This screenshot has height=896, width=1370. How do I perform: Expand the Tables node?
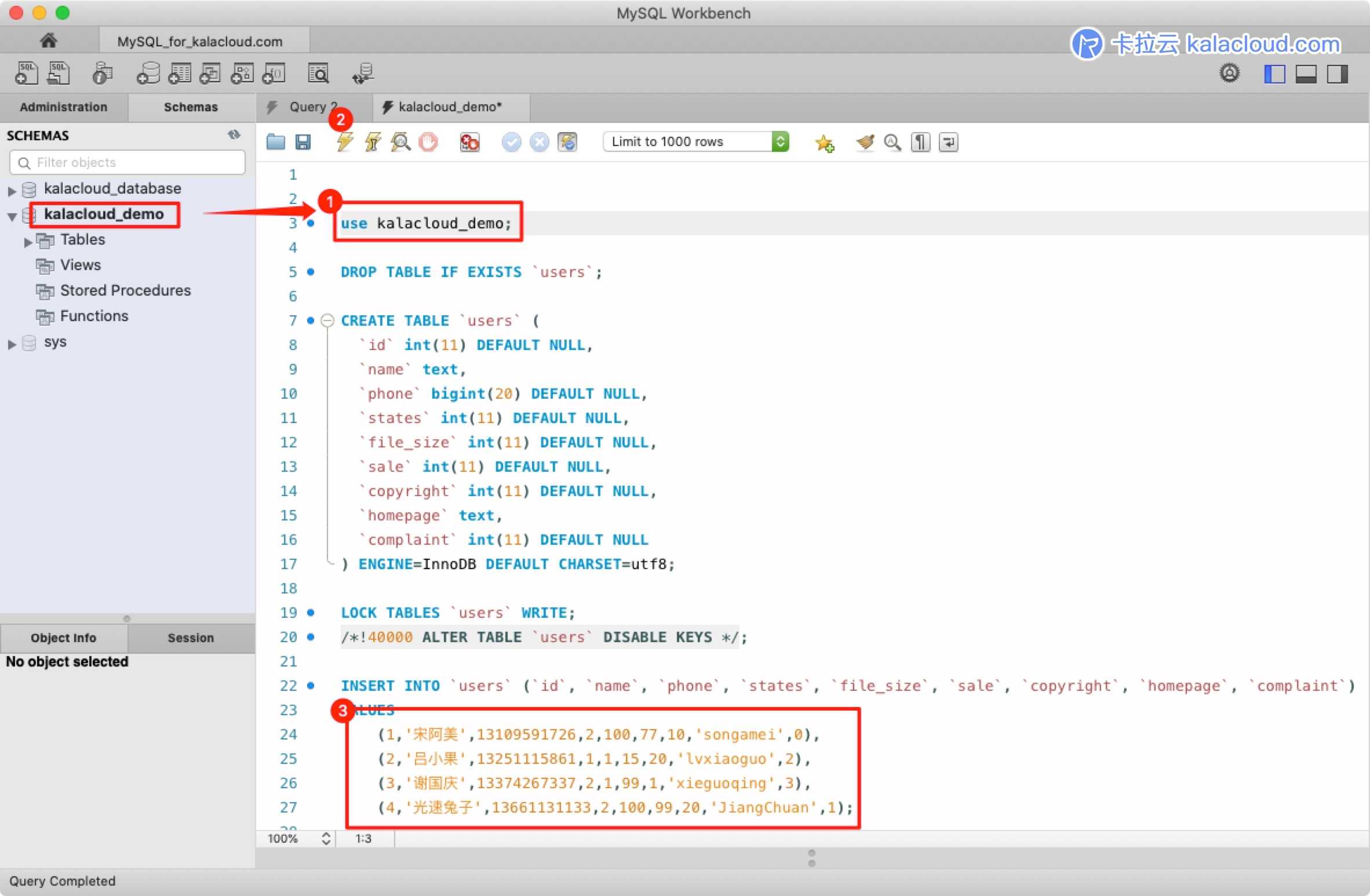[x=27, y=242]
